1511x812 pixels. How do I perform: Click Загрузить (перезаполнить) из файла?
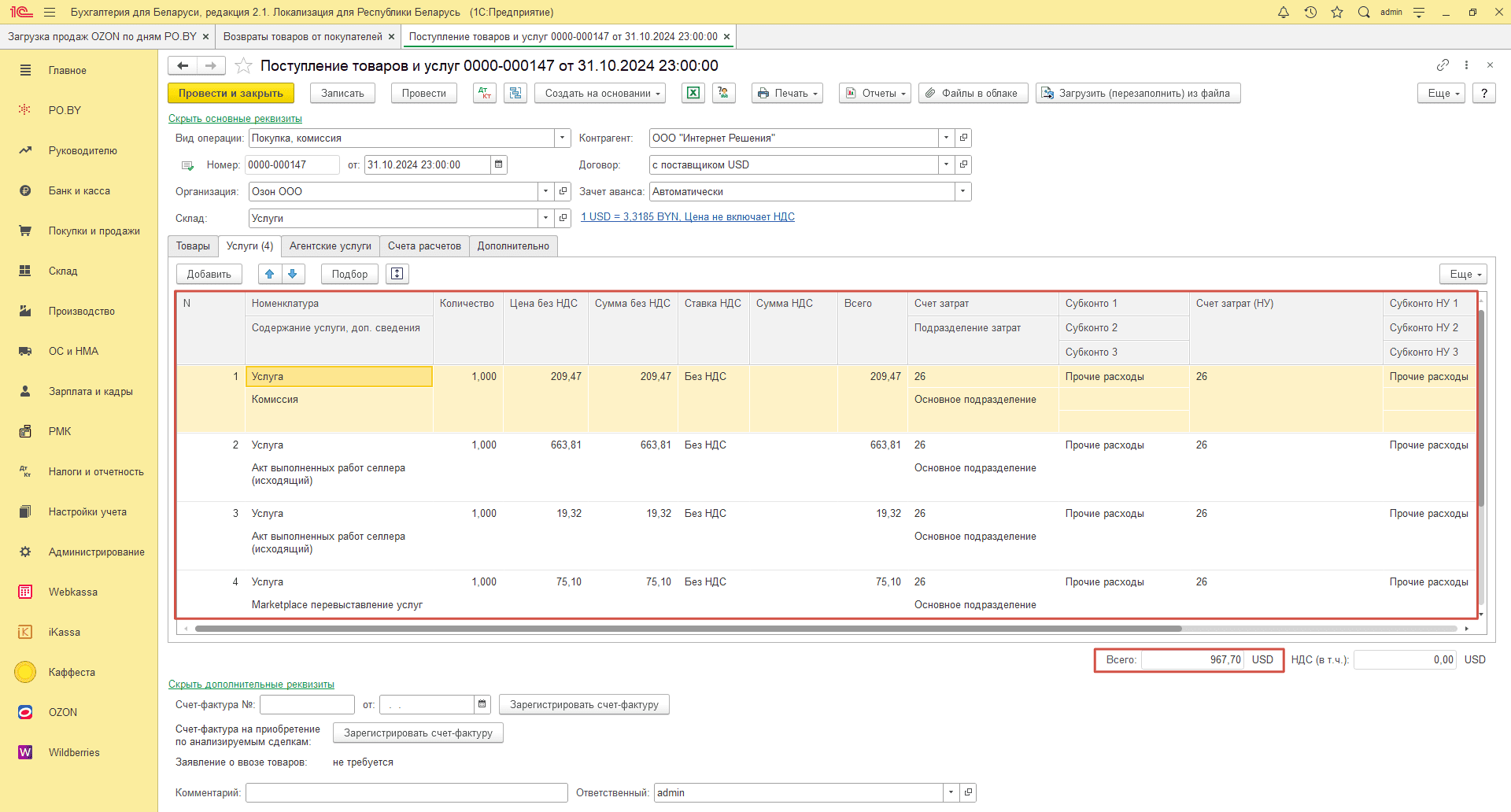click(x=1138, y=93)
